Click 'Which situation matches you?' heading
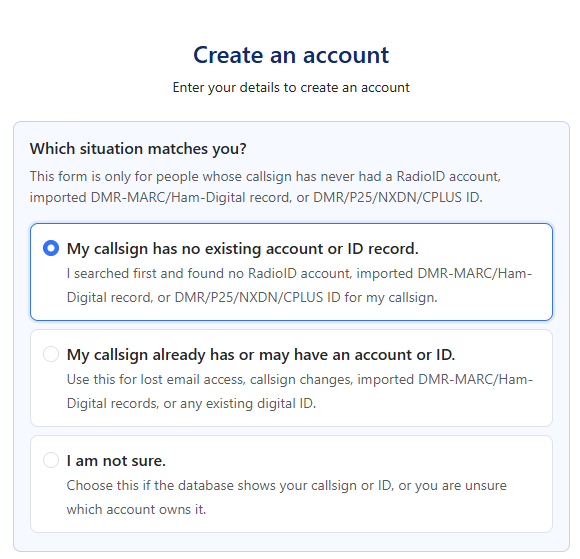Viewport: 580px width, 559px height. 138,149
